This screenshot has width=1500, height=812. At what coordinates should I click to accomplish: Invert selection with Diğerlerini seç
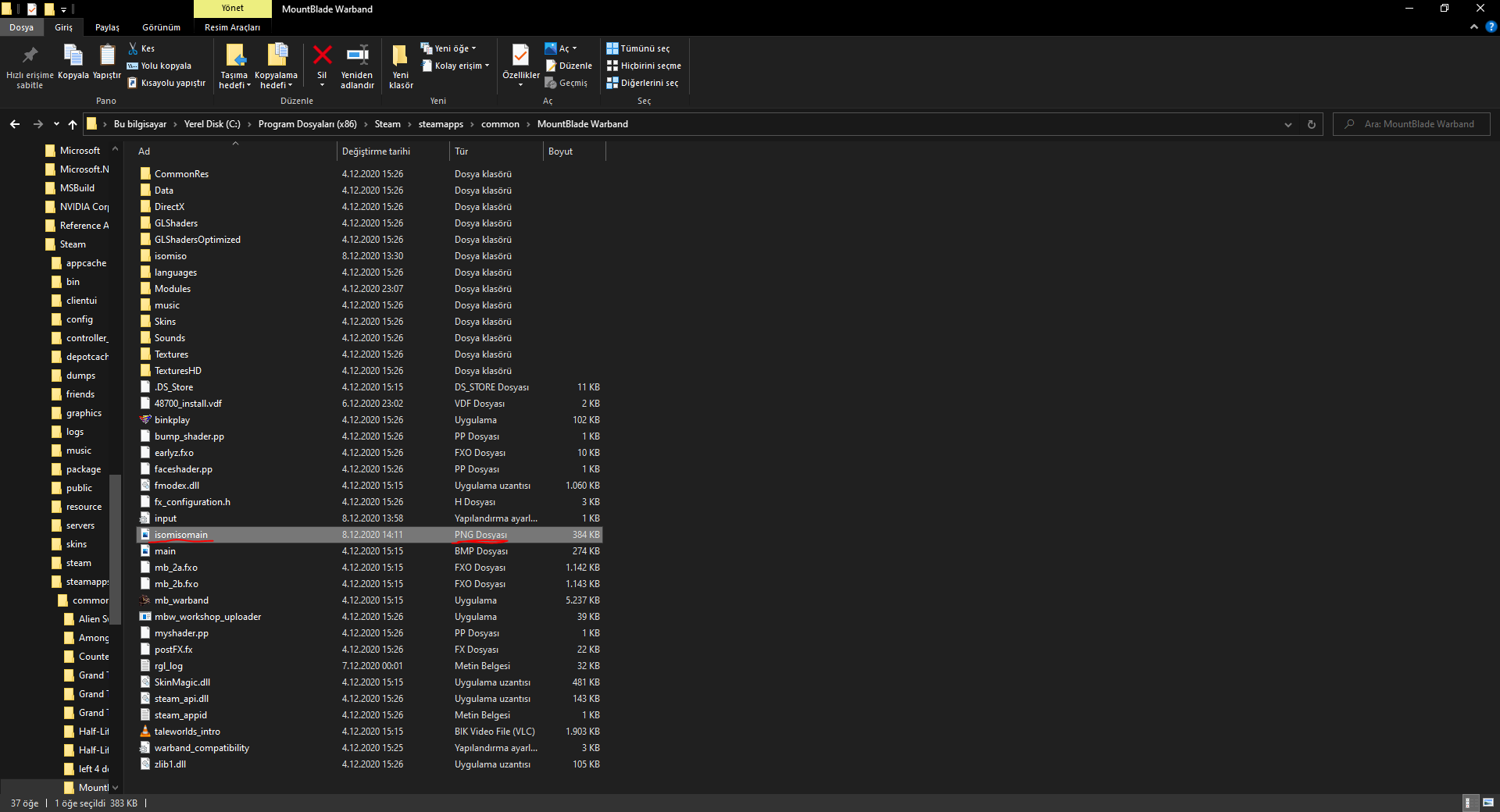click(642, 83)
